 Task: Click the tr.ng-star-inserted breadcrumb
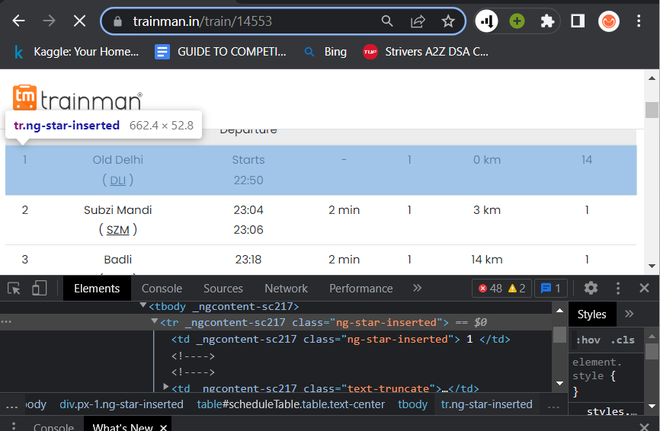(487, 404)
